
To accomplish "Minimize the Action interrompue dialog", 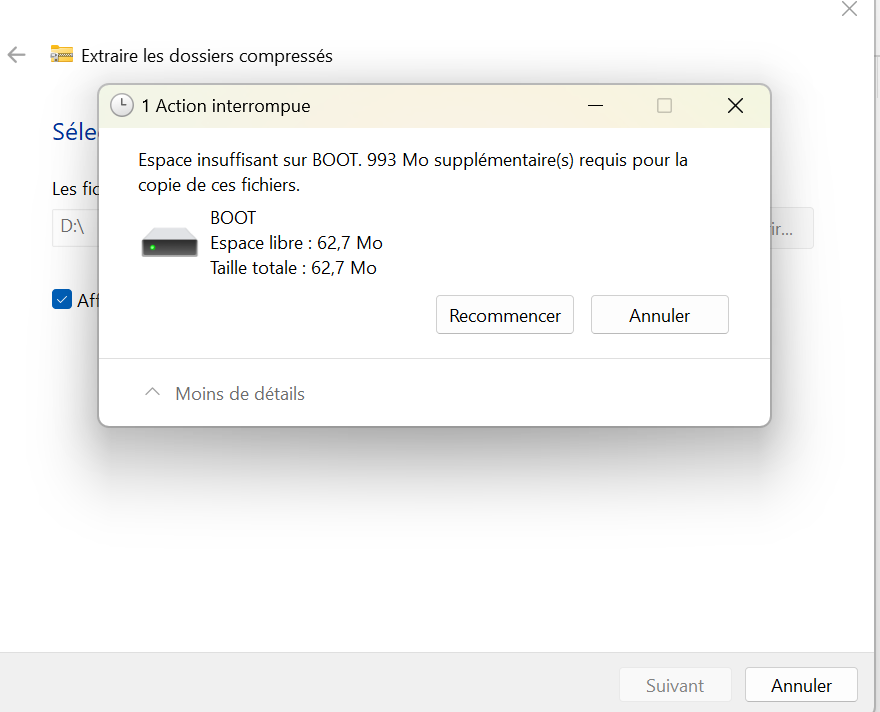I will click(x=595, y=105).
